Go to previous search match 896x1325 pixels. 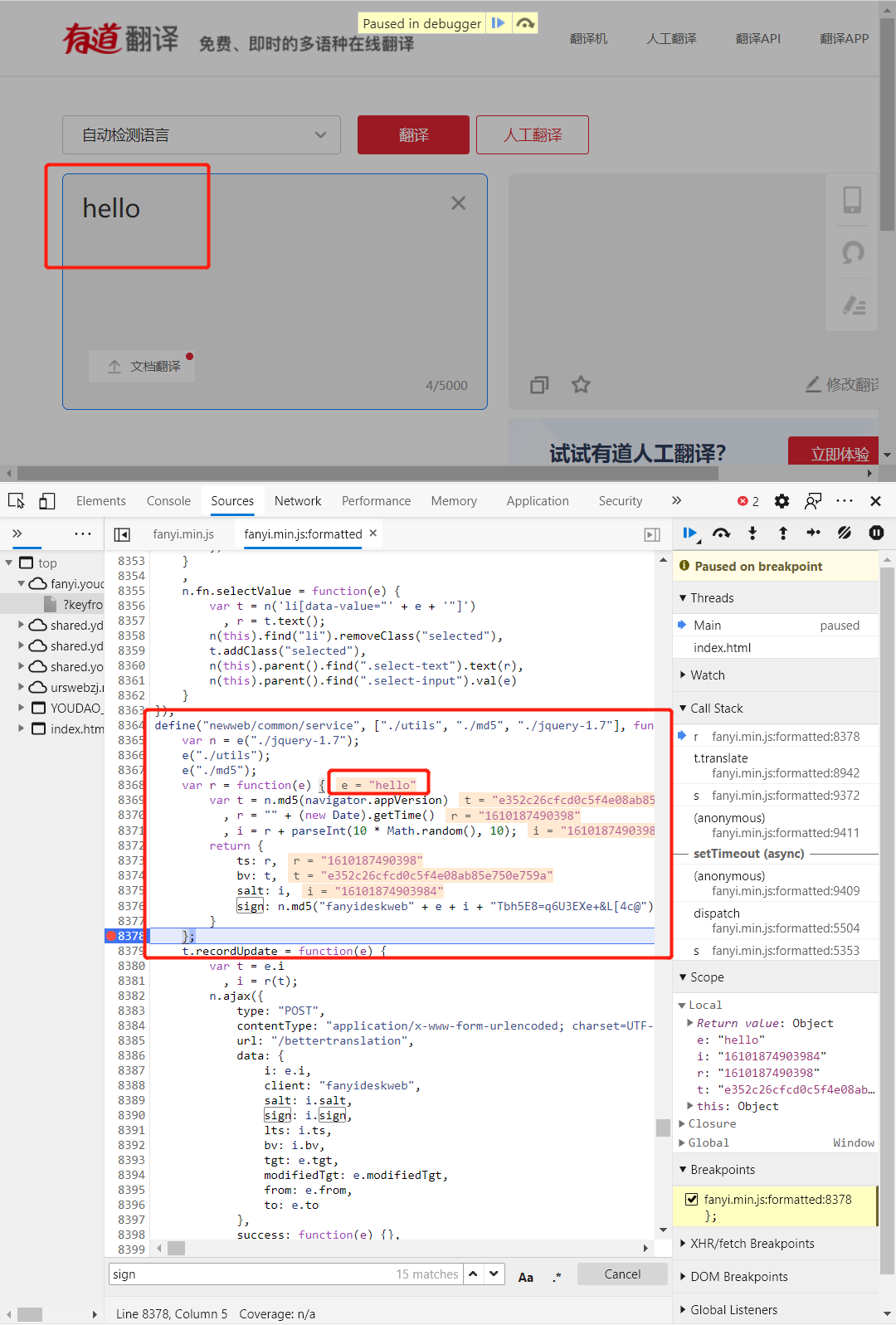[x=473, y=1274]
